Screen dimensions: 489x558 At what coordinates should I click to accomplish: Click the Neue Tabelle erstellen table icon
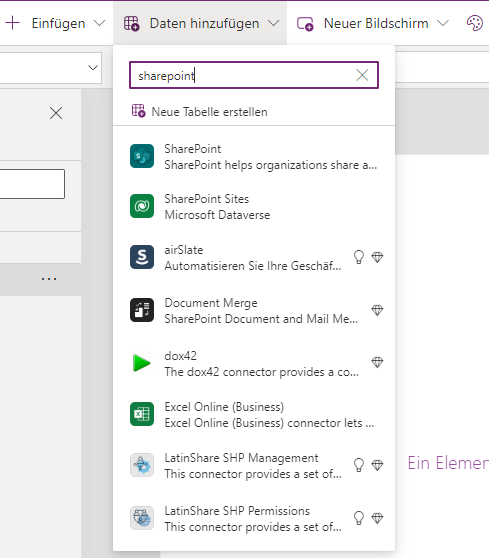(138, 111)
